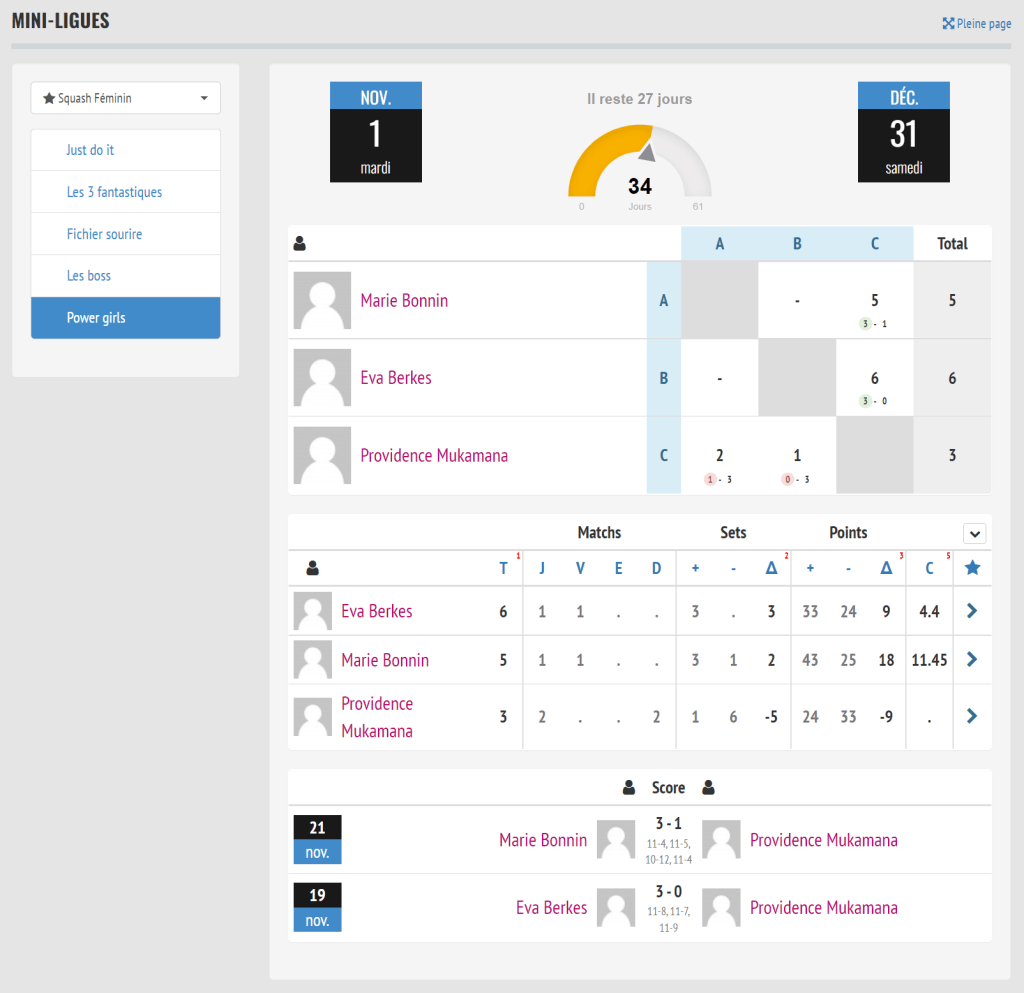Click the player icon in standings header
The width and height of the screenshot is (1024, 993).
click(x=312, y=568)
